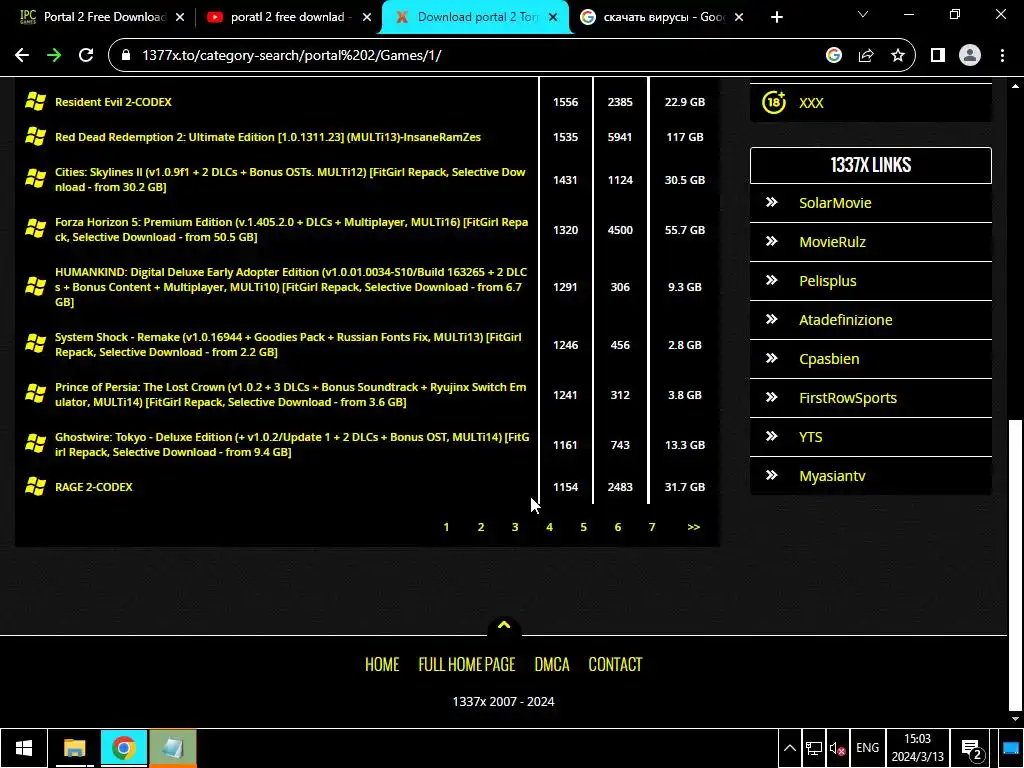Open the Cpasbien link

tap(829, 359)
